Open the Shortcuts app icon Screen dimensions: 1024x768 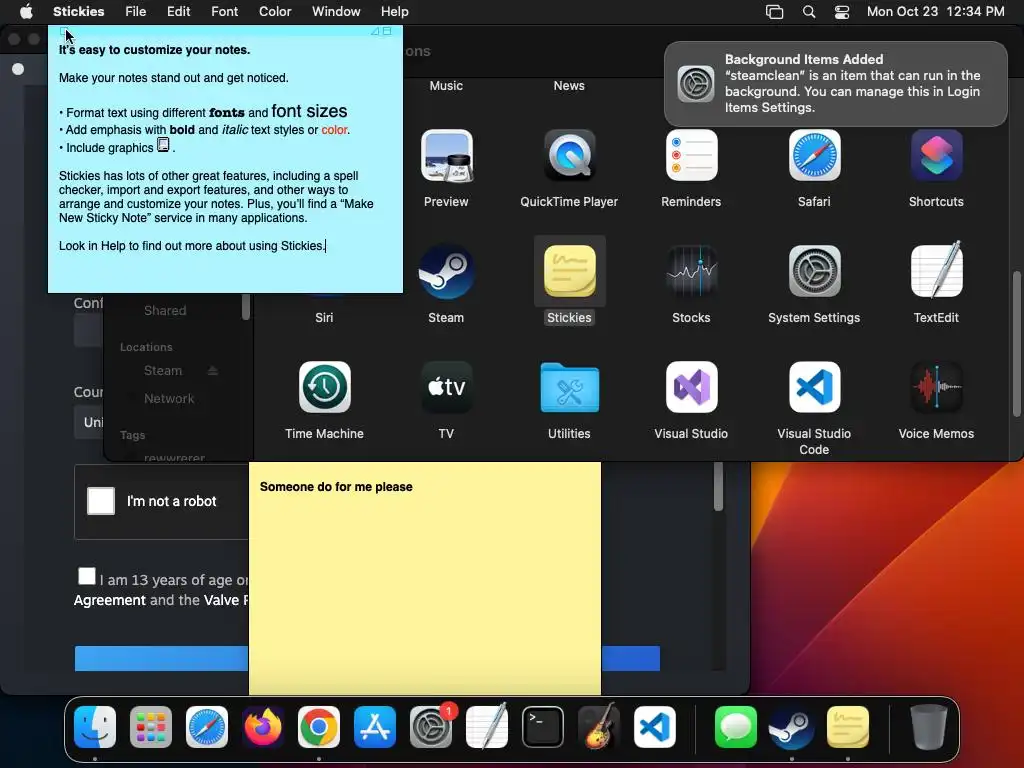pyautogui.click(x=936, y=155)
